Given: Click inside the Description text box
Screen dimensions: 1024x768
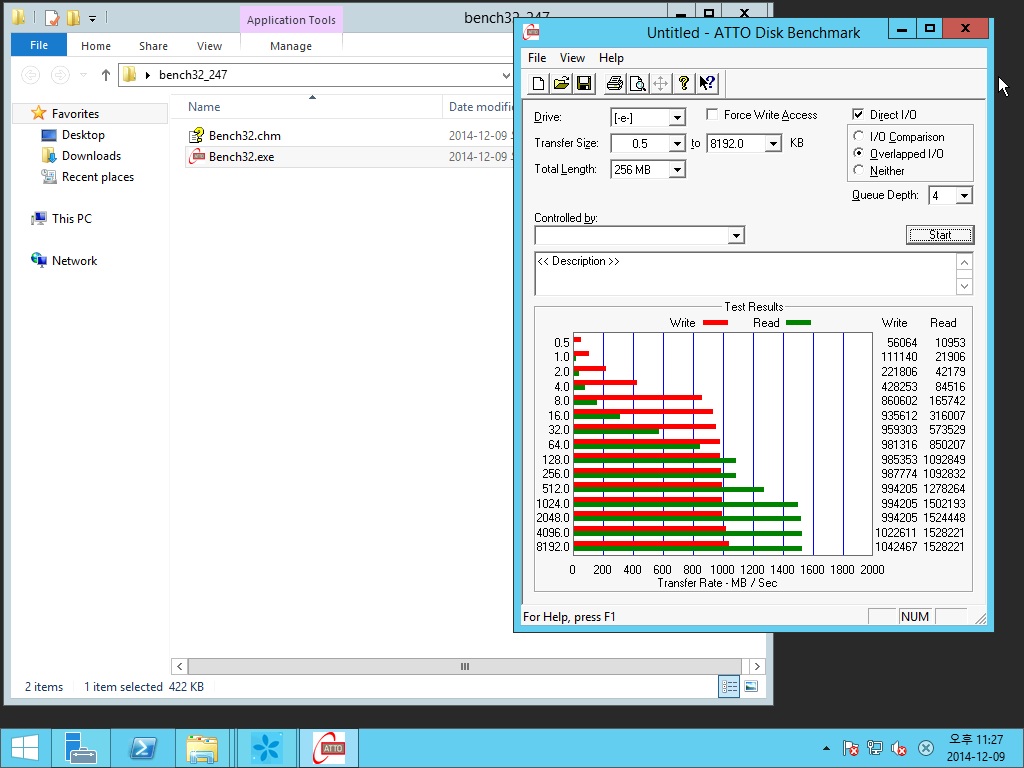Looking at the screenshot, I should [745, 274].
